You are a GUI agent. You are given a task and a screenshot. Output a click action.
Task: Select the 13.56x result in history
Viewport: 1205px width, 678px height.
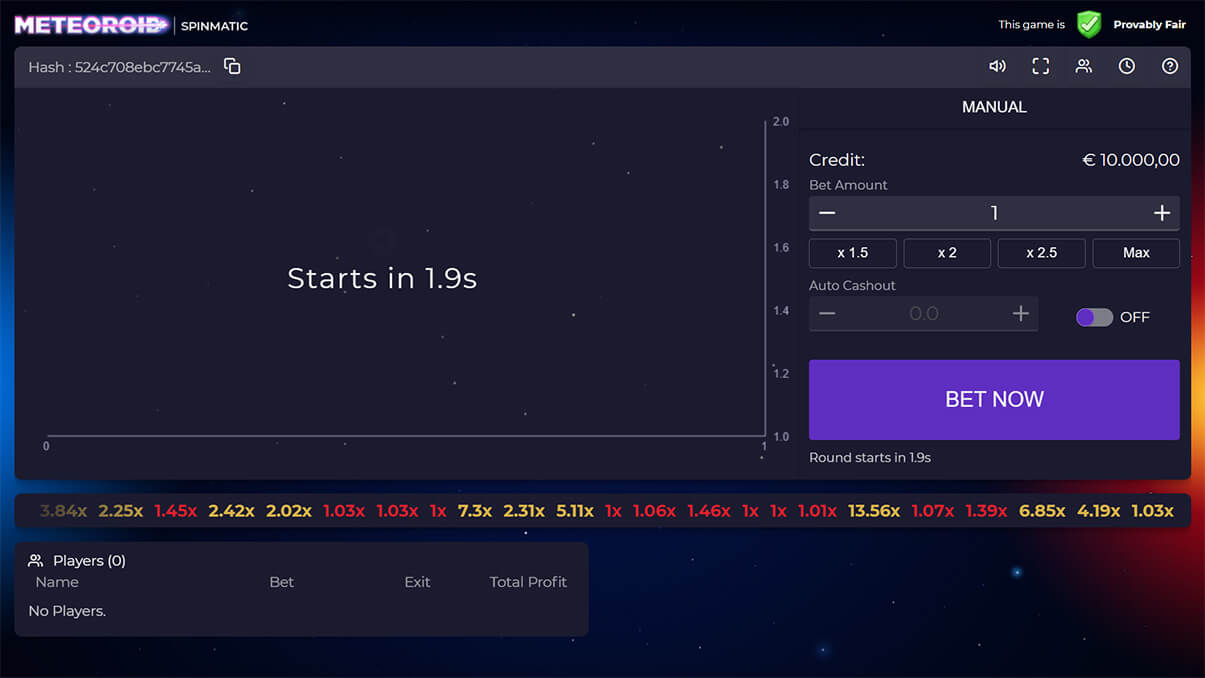tap(873, 511)
